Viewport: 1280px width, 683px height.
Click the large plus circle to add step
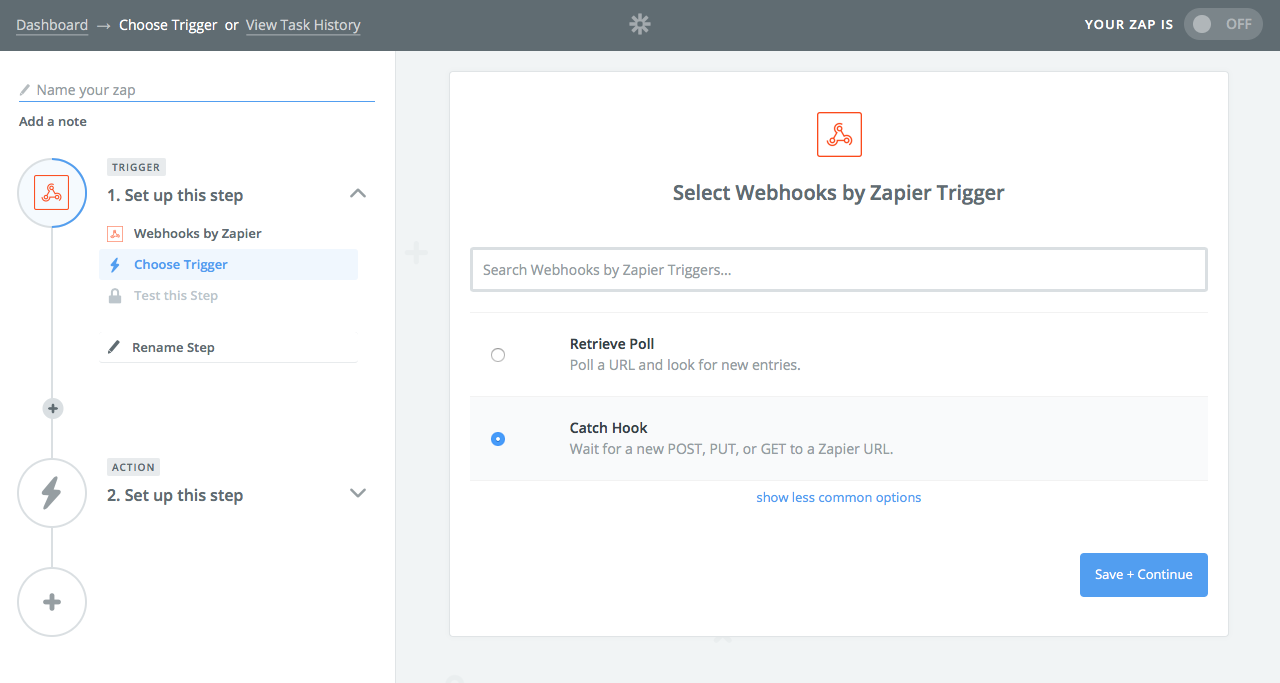coord(52,602)
